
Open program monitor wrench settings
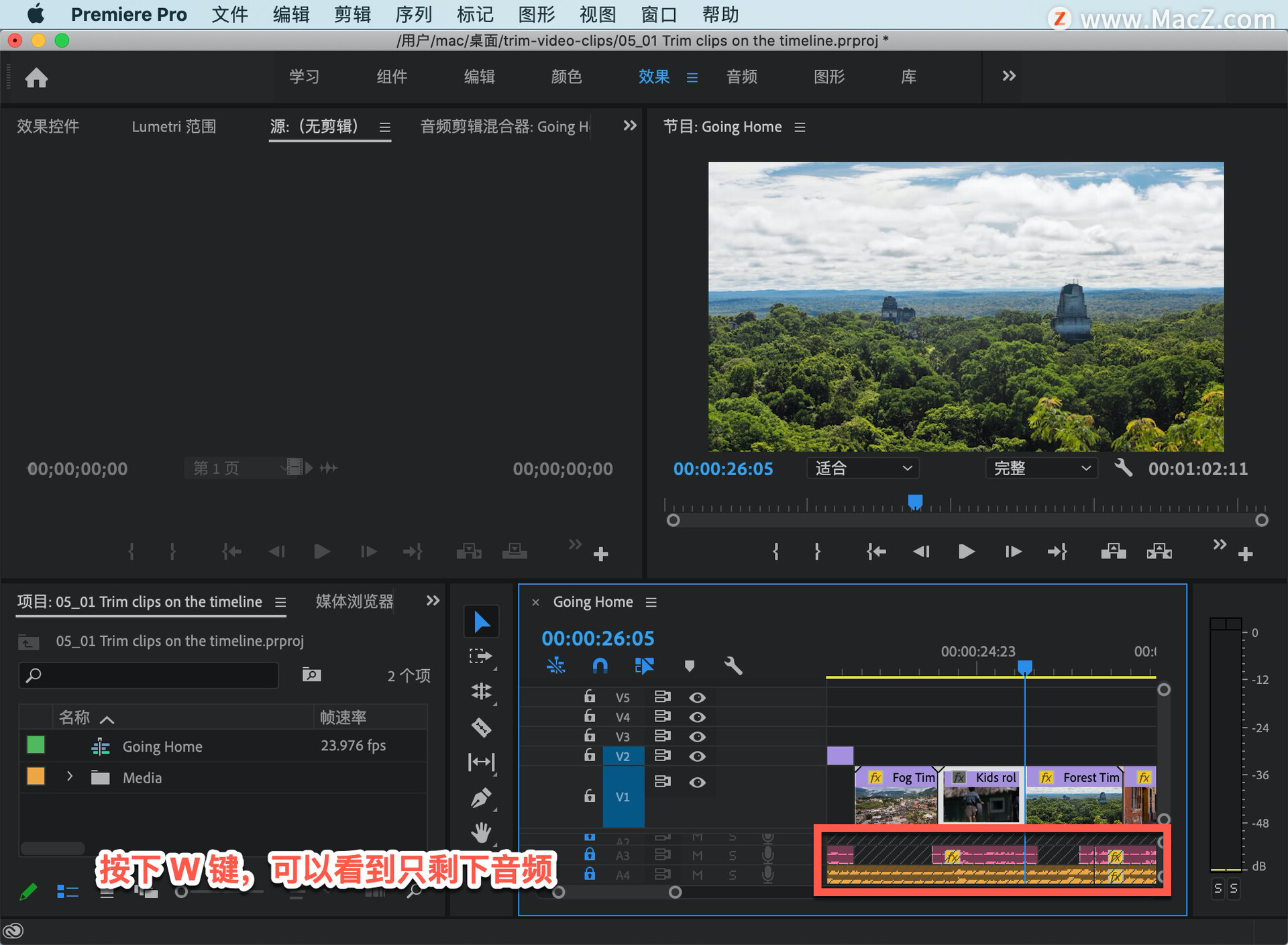[1123, 468]
